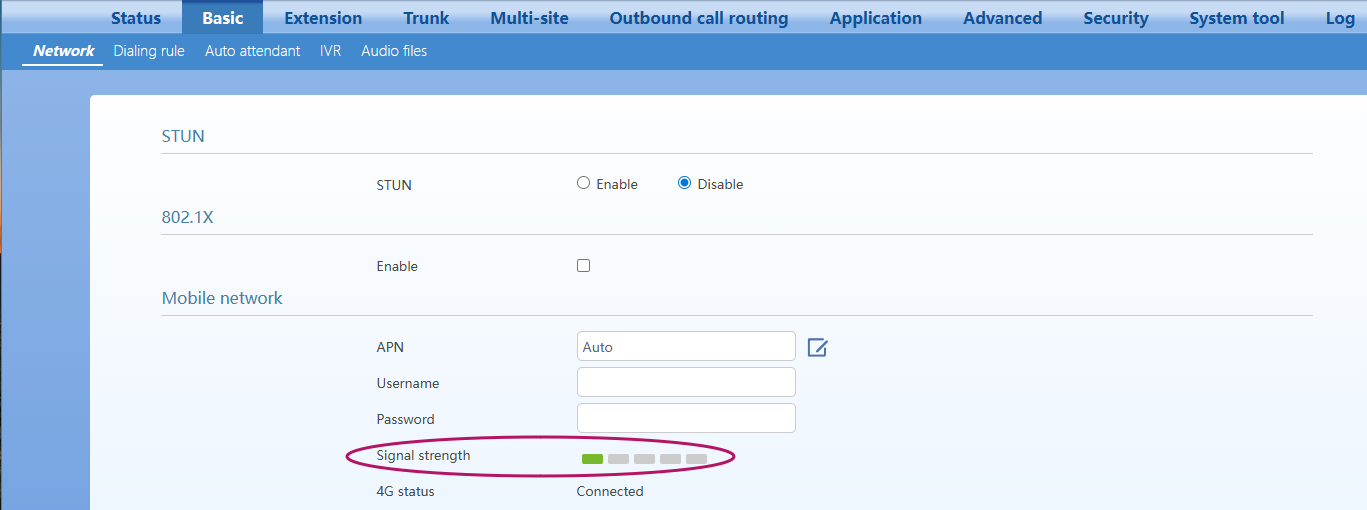Viewport: 1367px width, 510px height.
Task: Open the Auto attendant sub-tab
Action: point(252,51)
